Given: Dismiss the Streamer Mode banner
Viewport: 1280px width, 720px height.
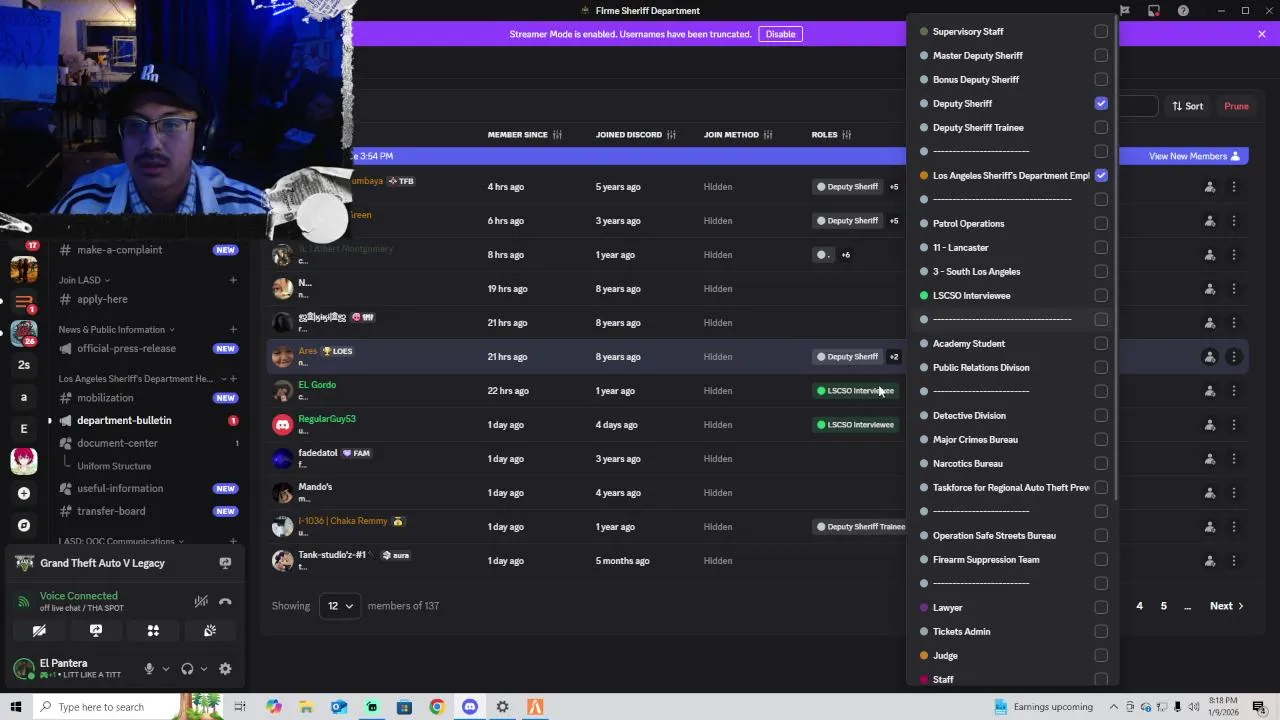Looking at the screenshot, I should (x=1262, y=34).
